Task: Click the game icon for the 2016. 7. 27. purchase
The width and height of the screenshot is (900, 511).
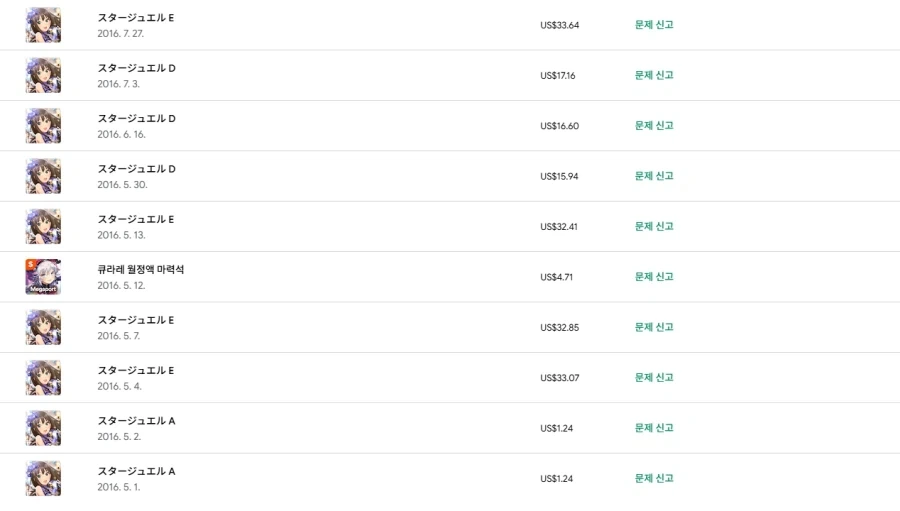Action: pos(43,25)
